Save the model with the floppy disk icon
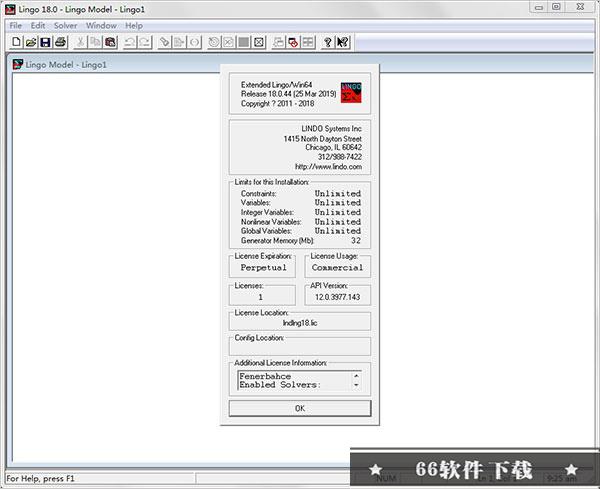The width and height of the screenshot is (600, 489). click(45, 42)
